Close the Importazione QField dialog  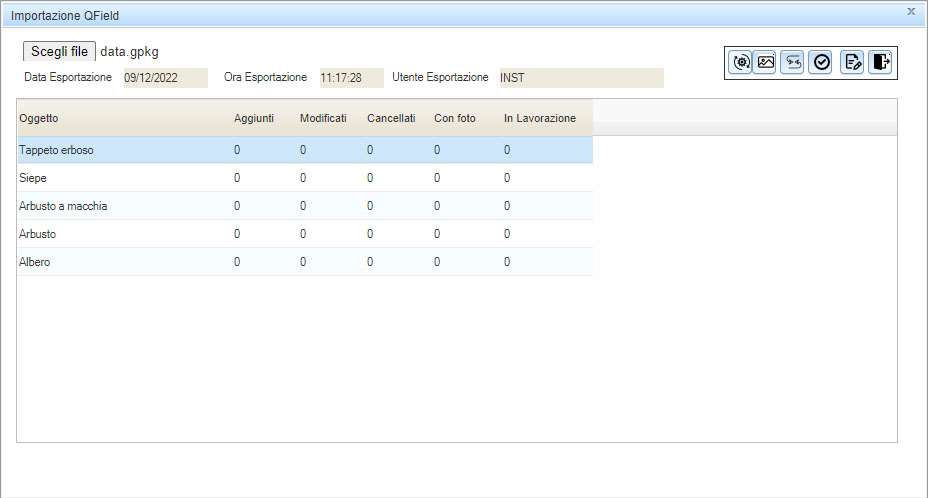pyautogui.click(x=910, y=11)
